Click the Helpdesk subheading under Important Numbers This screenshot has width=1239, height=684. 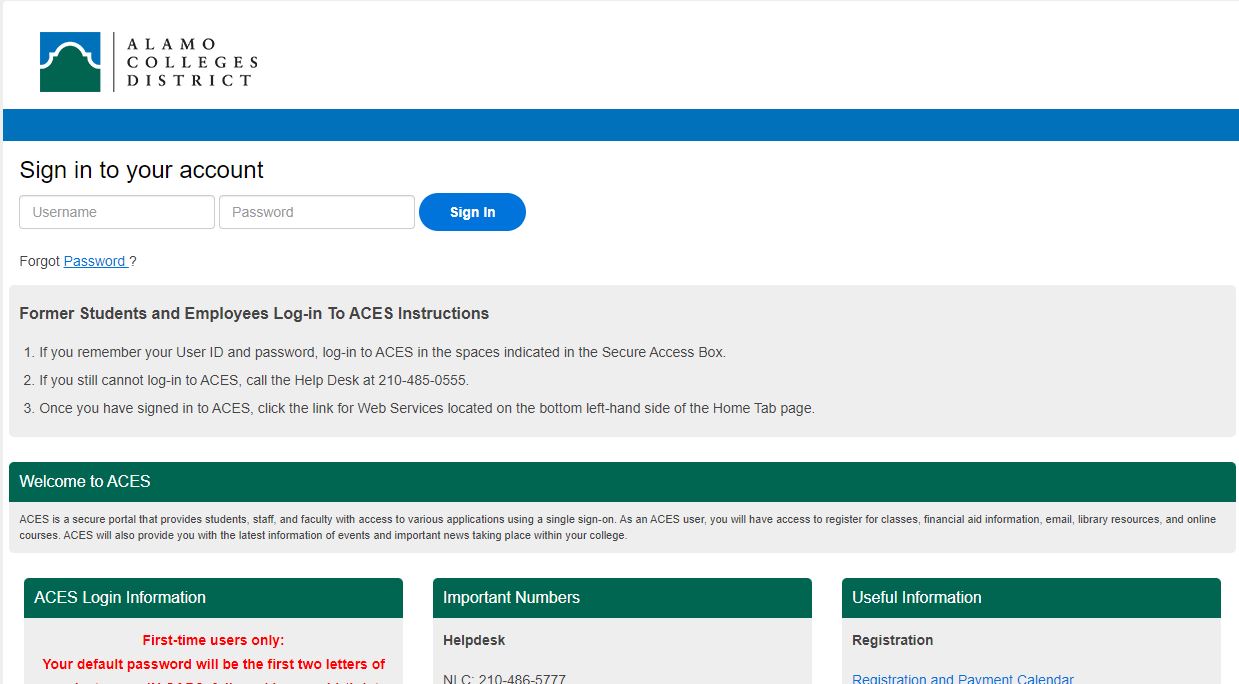(x=474, y=640)
